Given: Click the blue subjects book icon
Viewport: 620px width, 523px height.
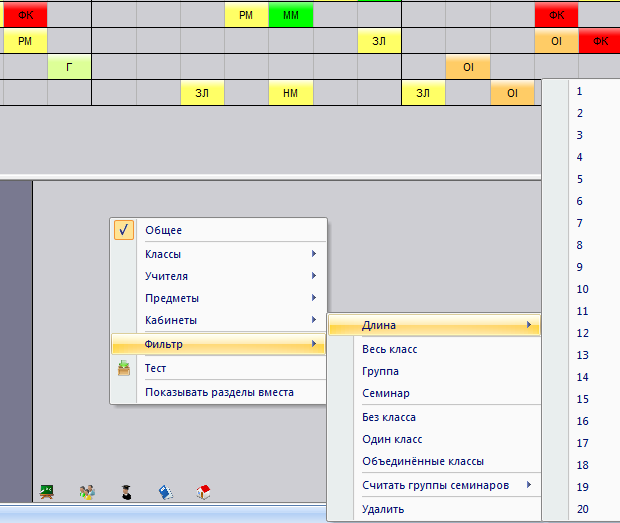Looking at the screenshot, I should point(167,491).
